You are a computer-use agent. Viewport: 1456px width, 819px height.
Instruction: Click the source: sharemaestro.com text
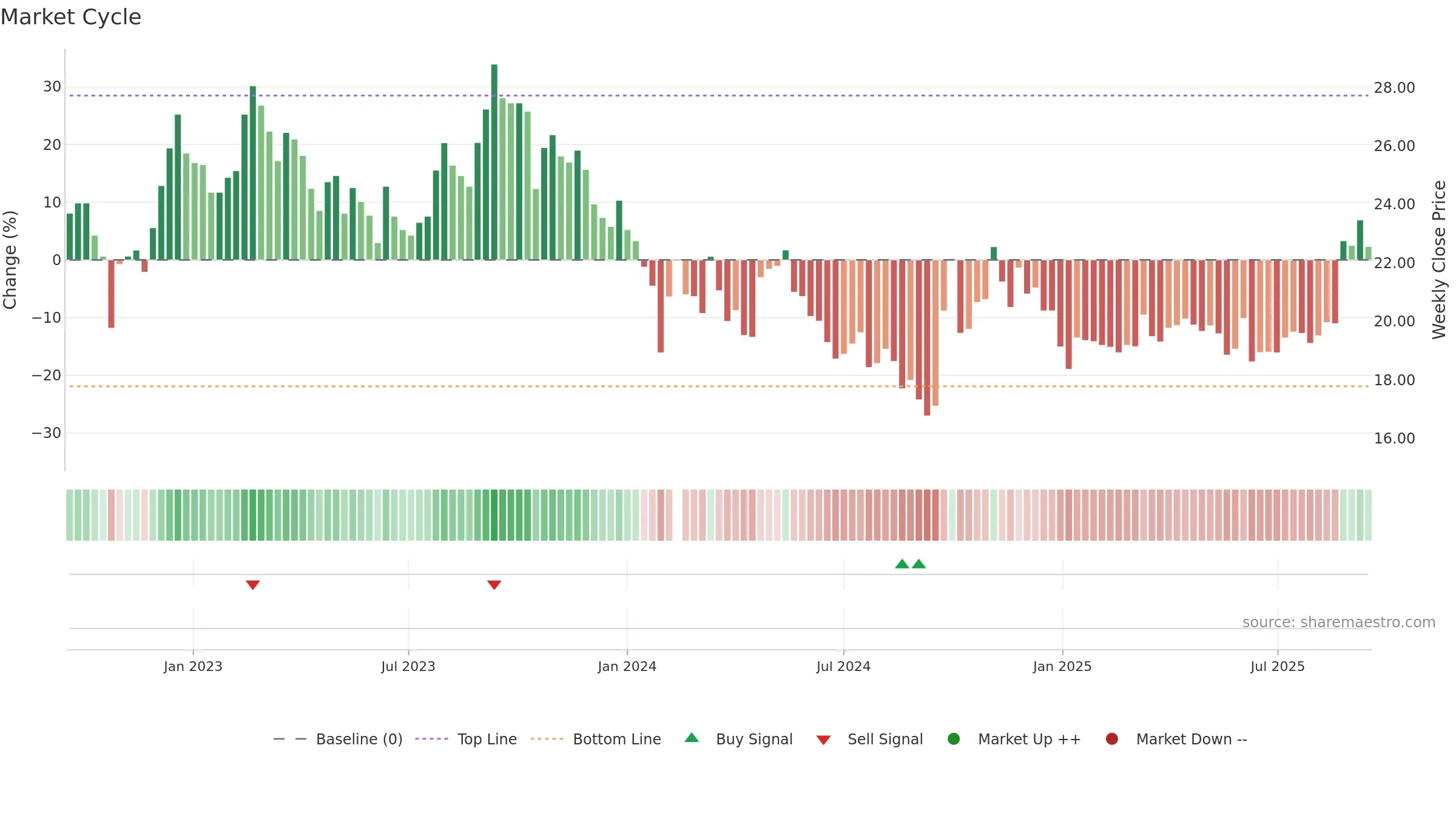click(x=1339, y=622)
